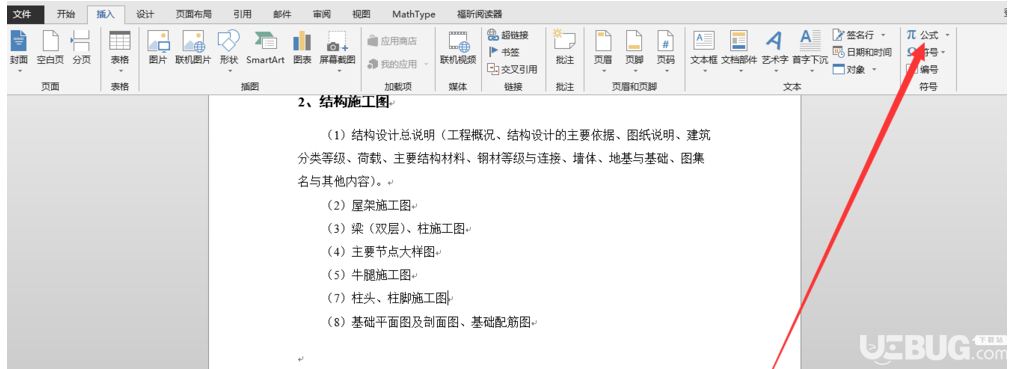The image size is (1009, 369).
Task: Insert a text box (文本框)
Action: (703, 50)
